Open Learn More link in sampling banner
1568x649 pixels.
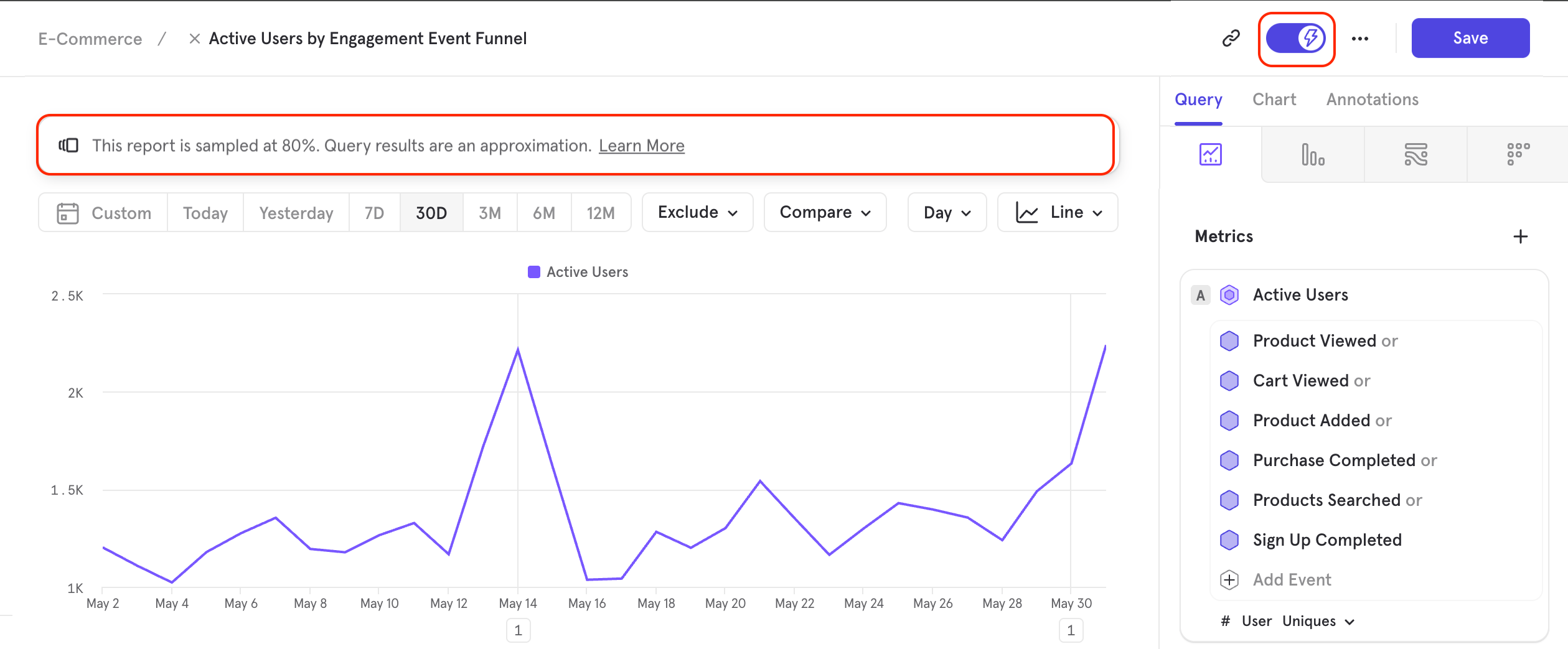pyautogui.click(x=641, y=146)
